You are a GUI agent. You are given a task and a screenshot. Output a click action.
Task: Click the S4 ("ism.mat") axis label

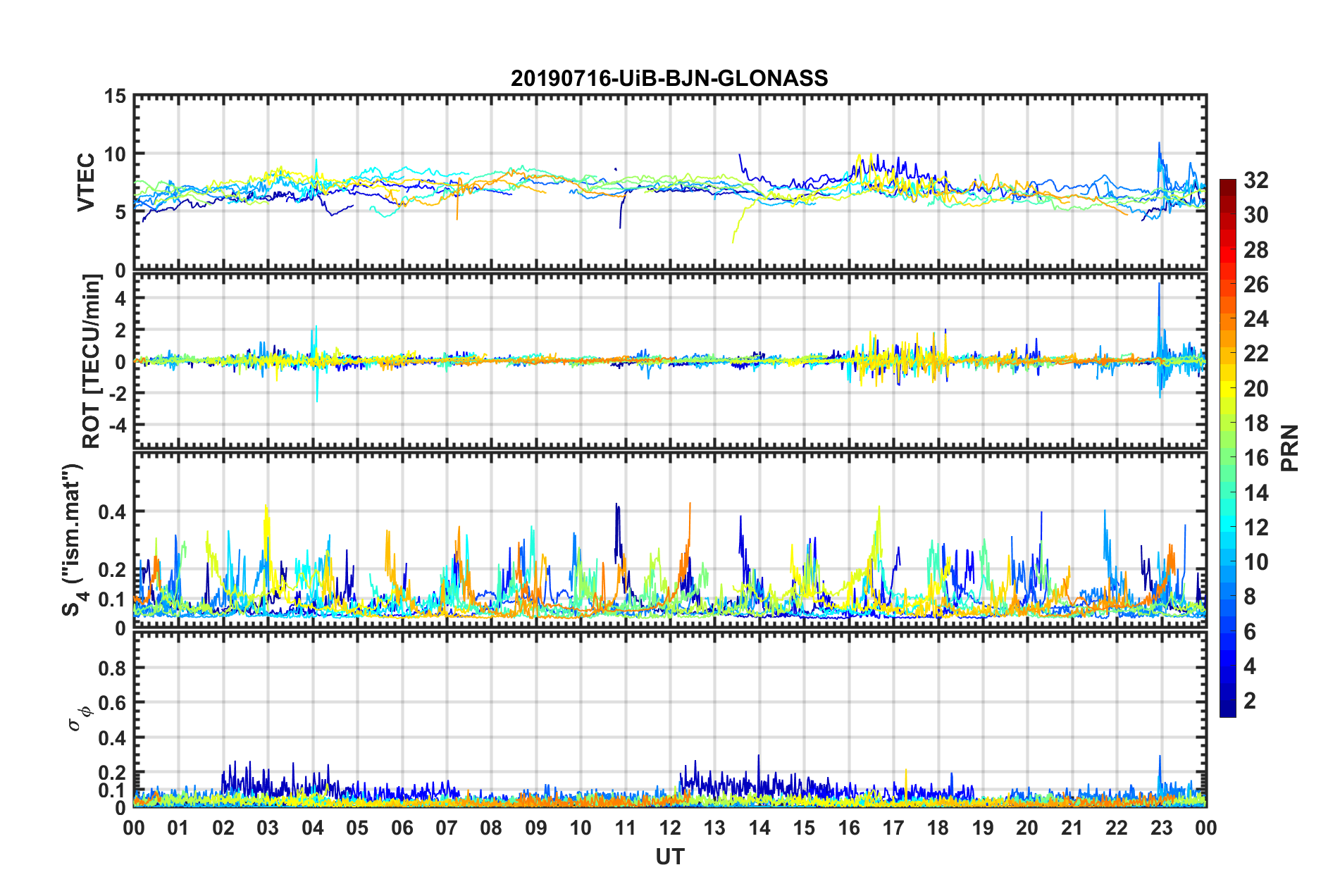[x=73, y=540]
